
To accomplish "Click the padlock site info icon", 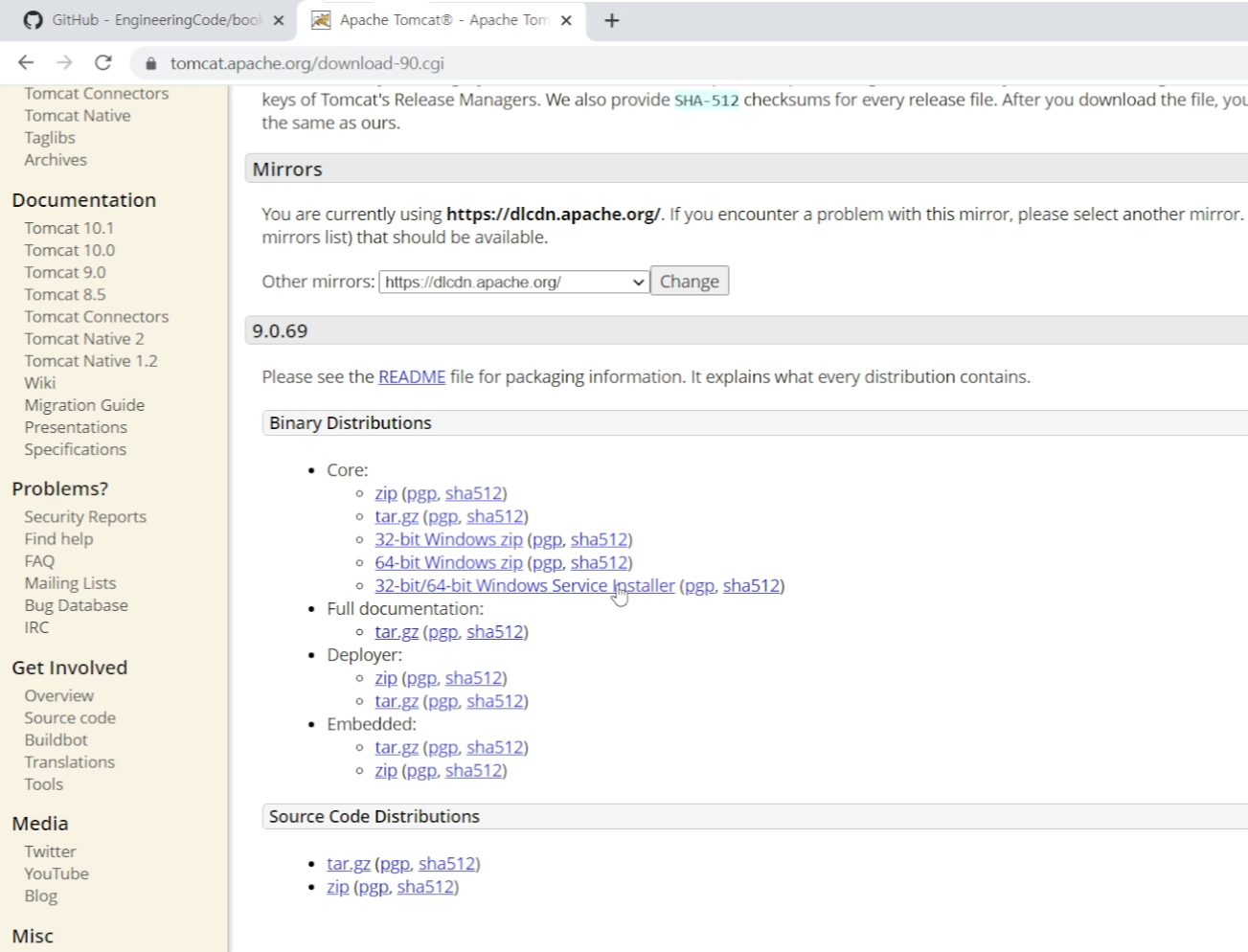I will point(150,64).
